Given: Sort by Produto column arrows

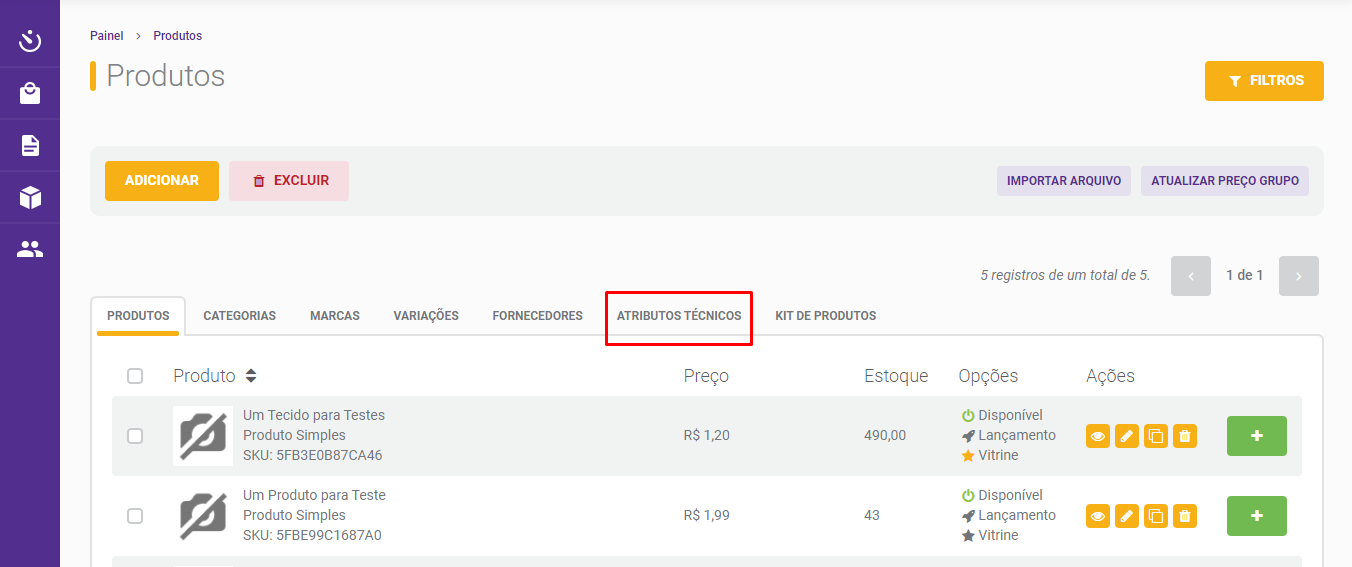Looking at the screenshot, I should [x=251, y=376].
